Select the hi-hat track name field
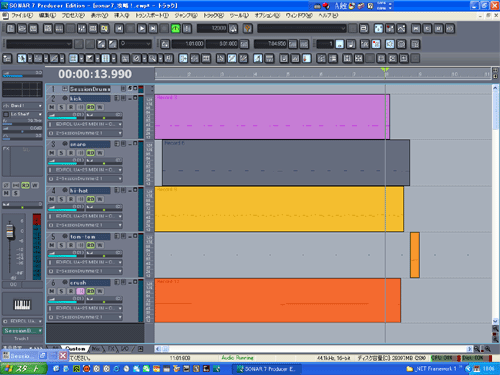Viewport: 500px width, 375px height. 90,191
